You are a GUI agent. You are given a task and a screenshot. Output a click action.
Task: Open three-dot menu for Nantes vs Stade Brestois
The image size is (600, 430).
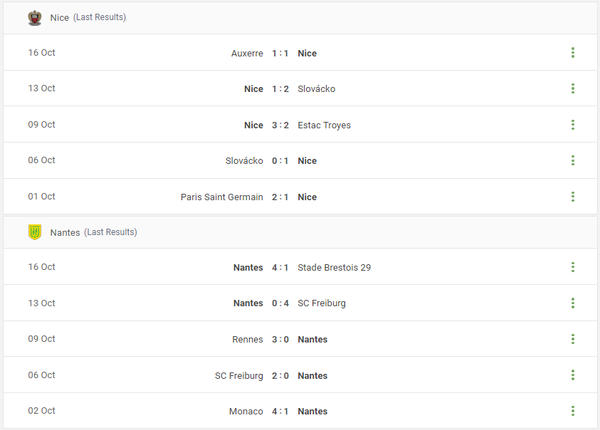click(573, 268)
